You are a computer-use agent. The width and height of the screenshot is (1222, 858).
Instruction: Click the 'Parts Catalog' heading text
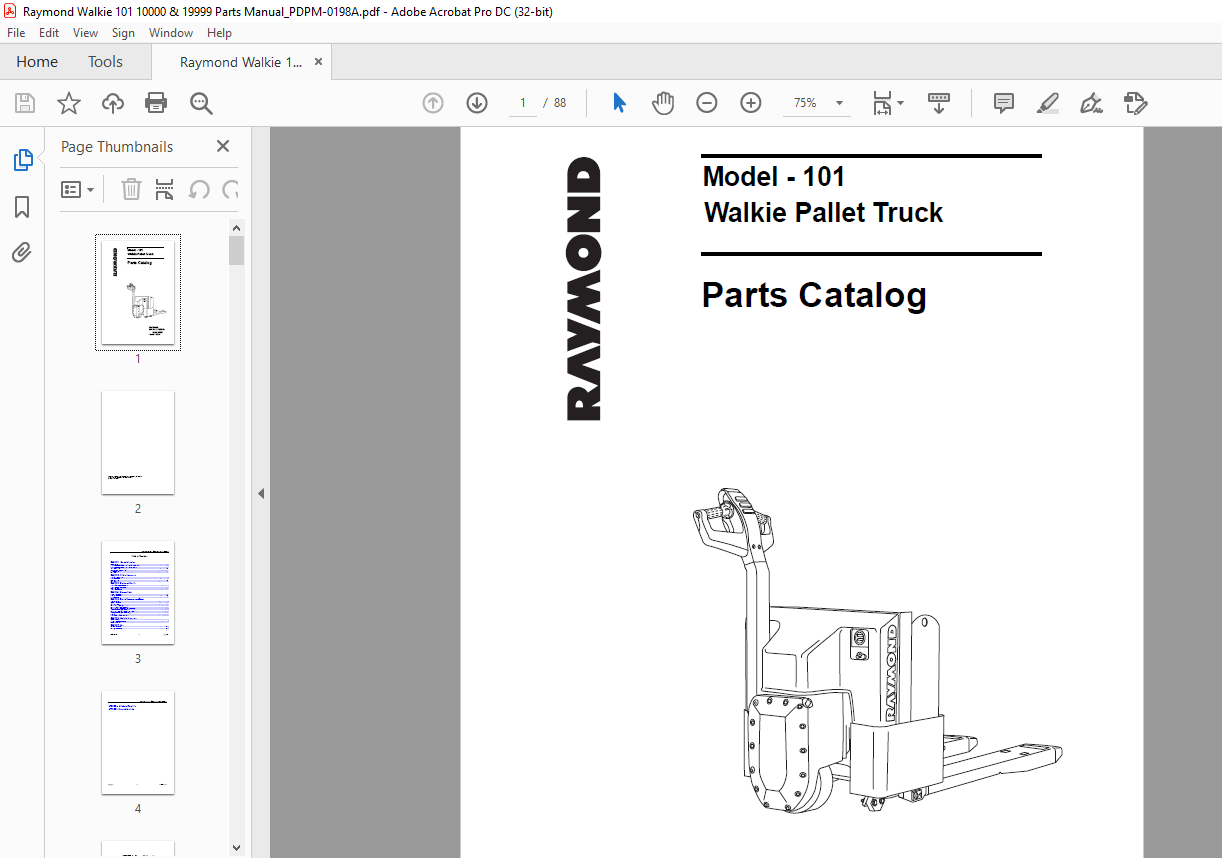[x=814, y=295]
